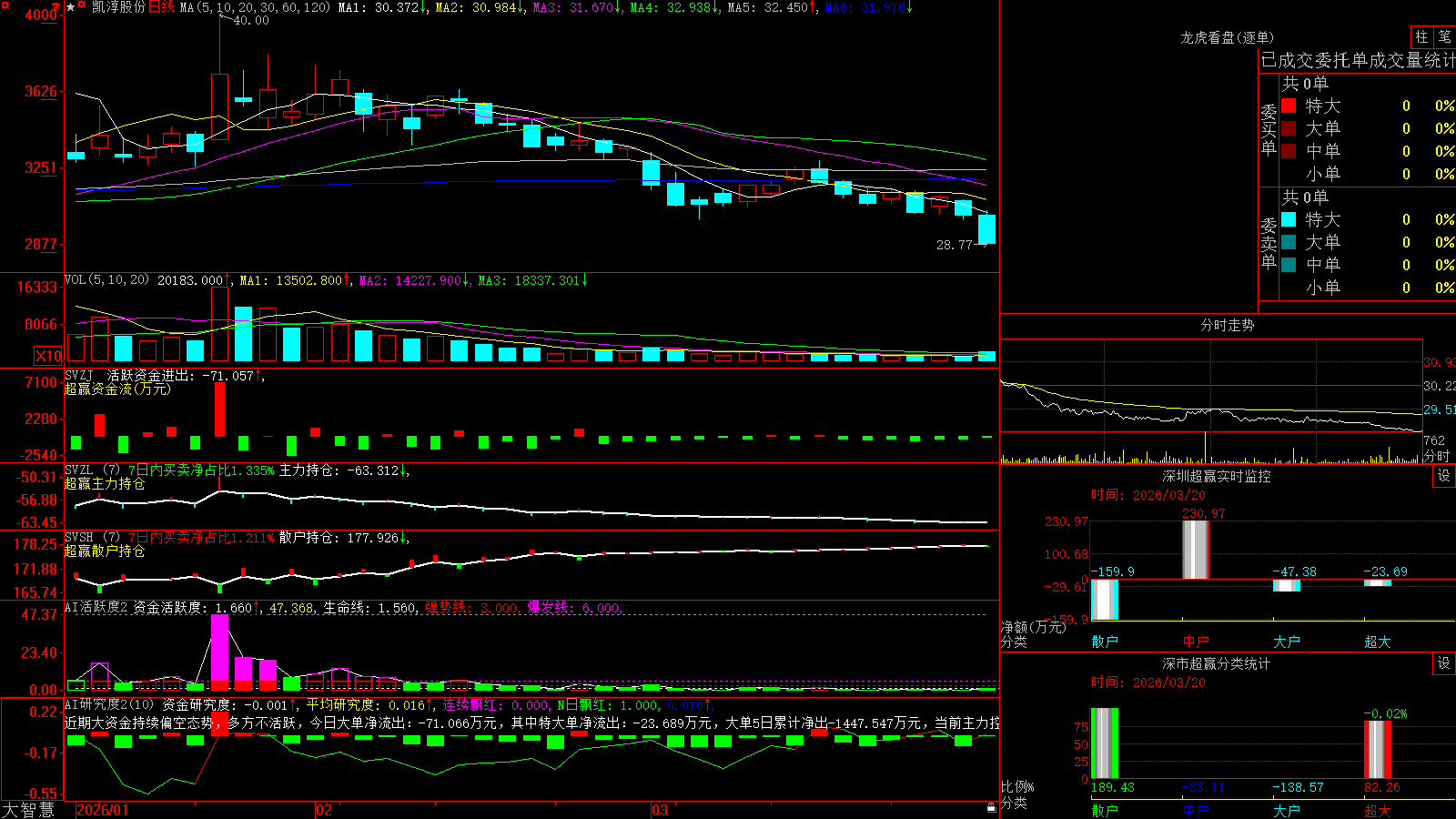Image resolution: width=1456 pixels, height=819 pixels.
Task: Click the 超大 -23.69 value in realtime monitor
Action: coord(1385,571)
